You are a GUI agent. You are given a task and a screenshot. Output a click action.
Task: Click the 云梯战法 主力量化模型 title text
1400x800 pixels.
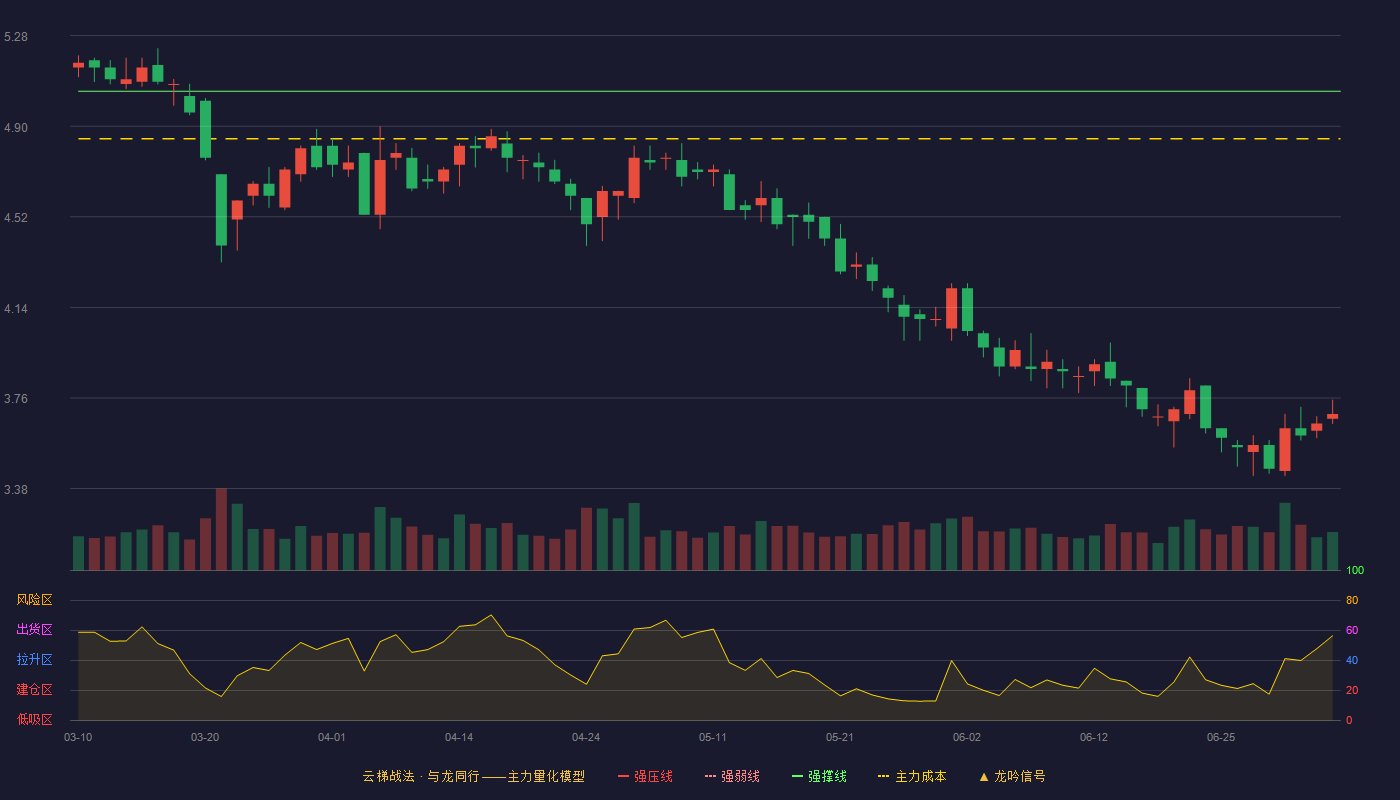473,776
